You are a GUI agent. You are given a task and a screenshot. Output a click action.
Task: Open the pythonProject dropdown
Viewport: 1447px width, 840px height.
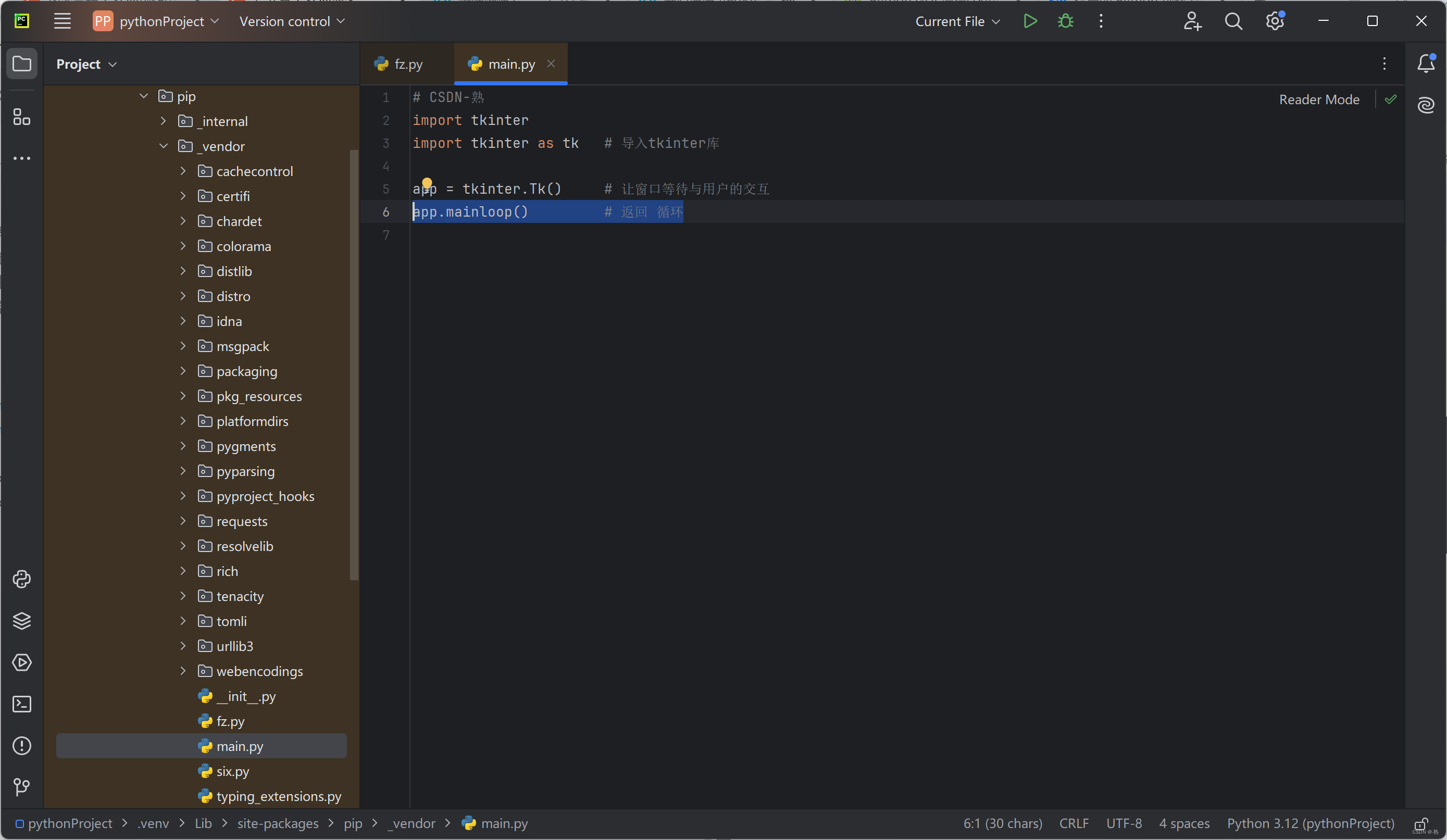[156, 21]
